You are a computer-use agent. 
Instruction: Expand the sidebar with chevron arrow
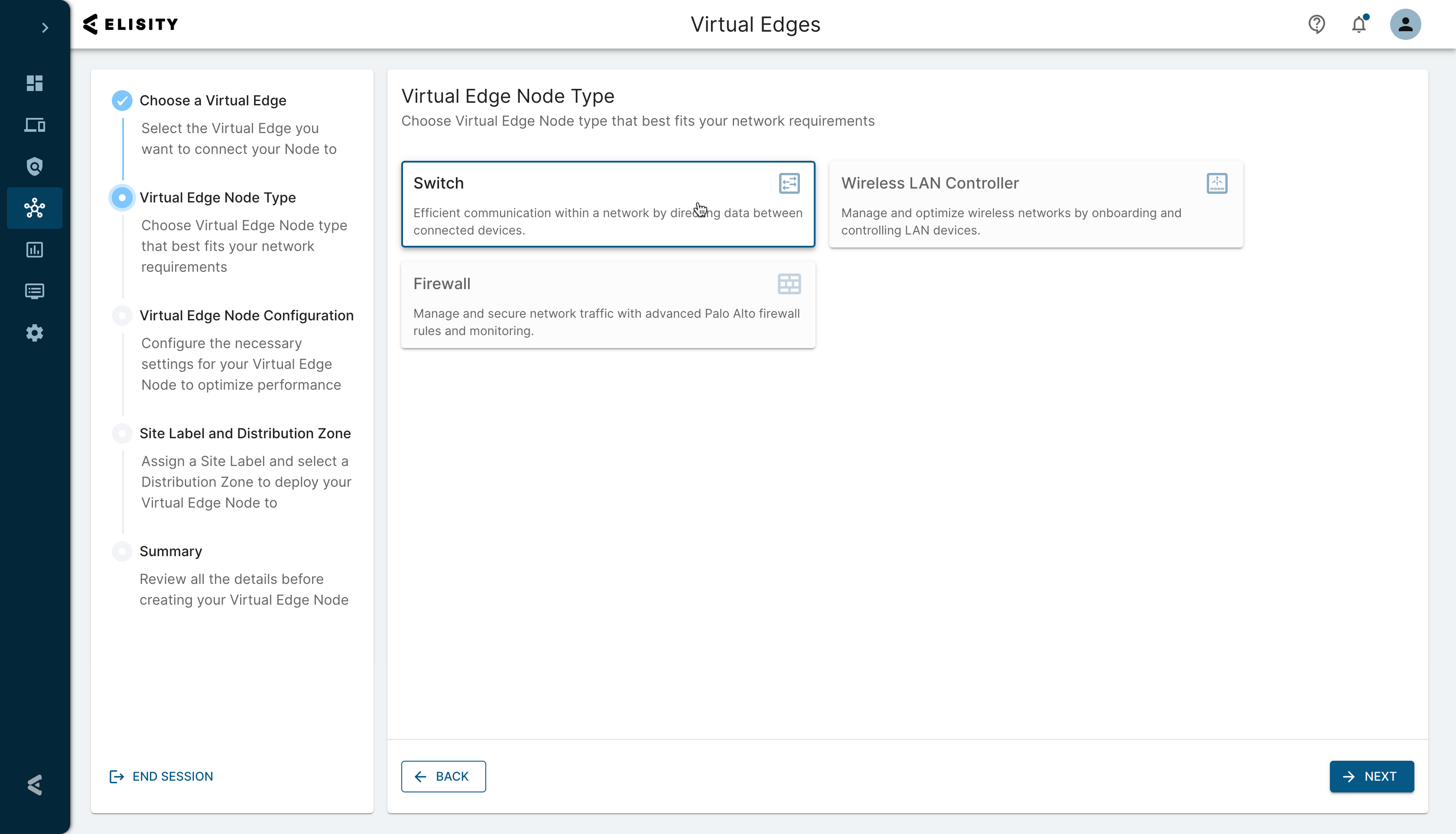[45, 27]
